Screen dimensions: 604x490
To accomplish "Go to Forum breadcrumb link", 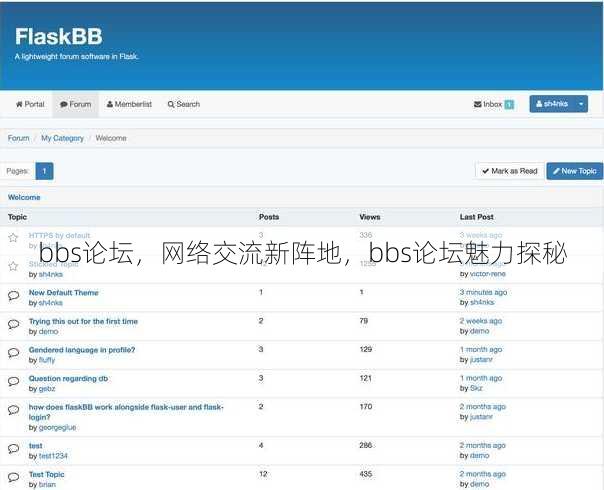I will [x=18, y=138].
